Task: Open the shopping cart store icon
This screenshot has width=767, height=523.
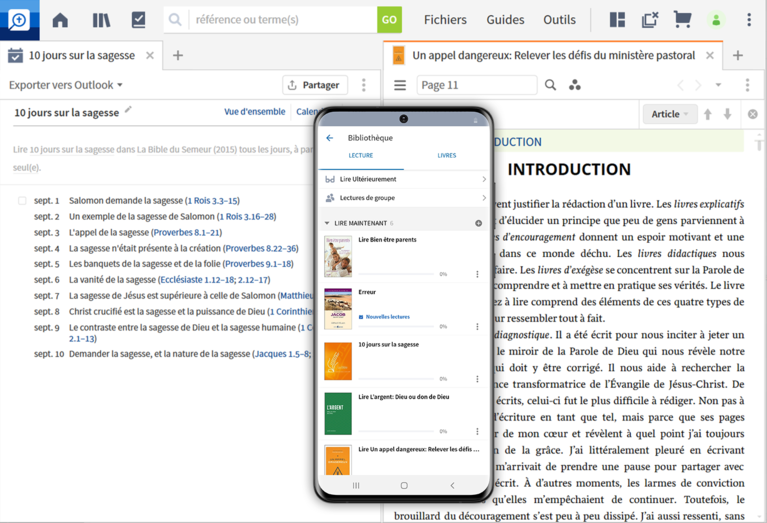Action: (x=682, y=20)
